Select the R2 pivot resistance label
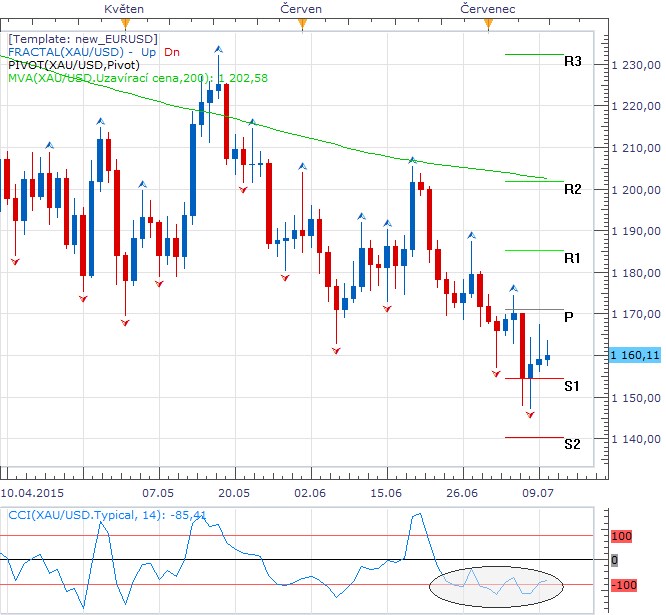 click(x=573, y=189)
